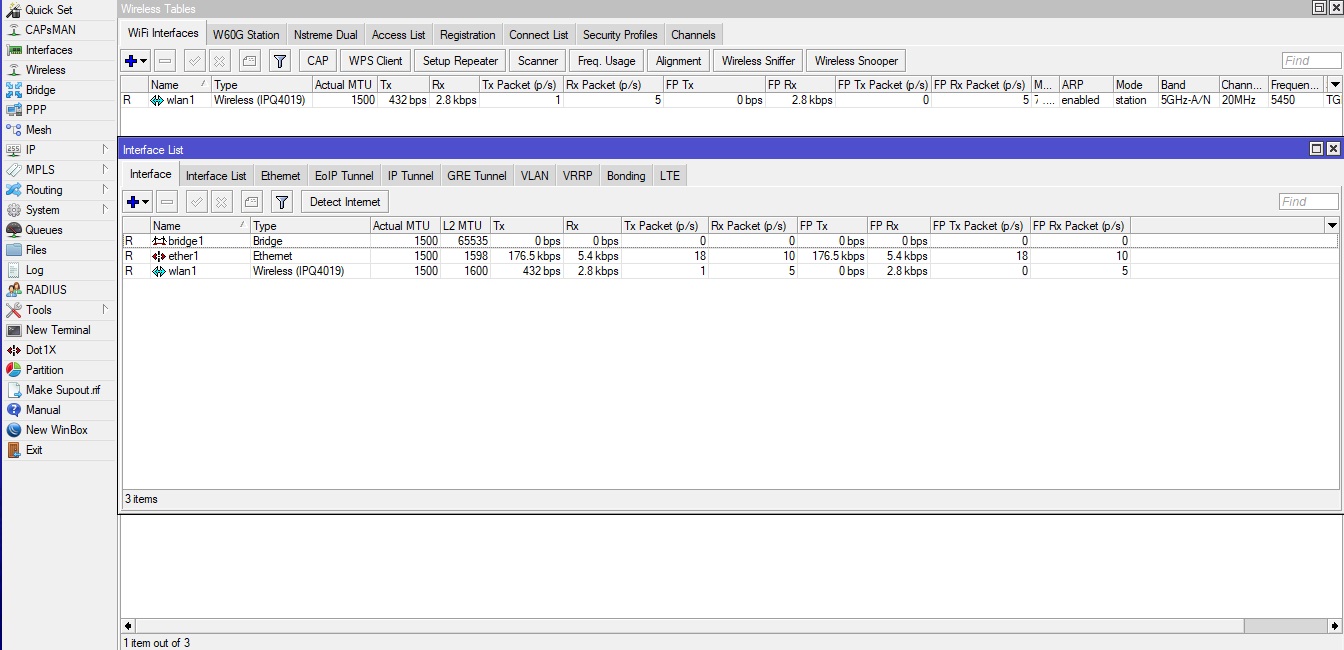
Task: Click the Find field in Interface List
Action: tap(1307, 201)
